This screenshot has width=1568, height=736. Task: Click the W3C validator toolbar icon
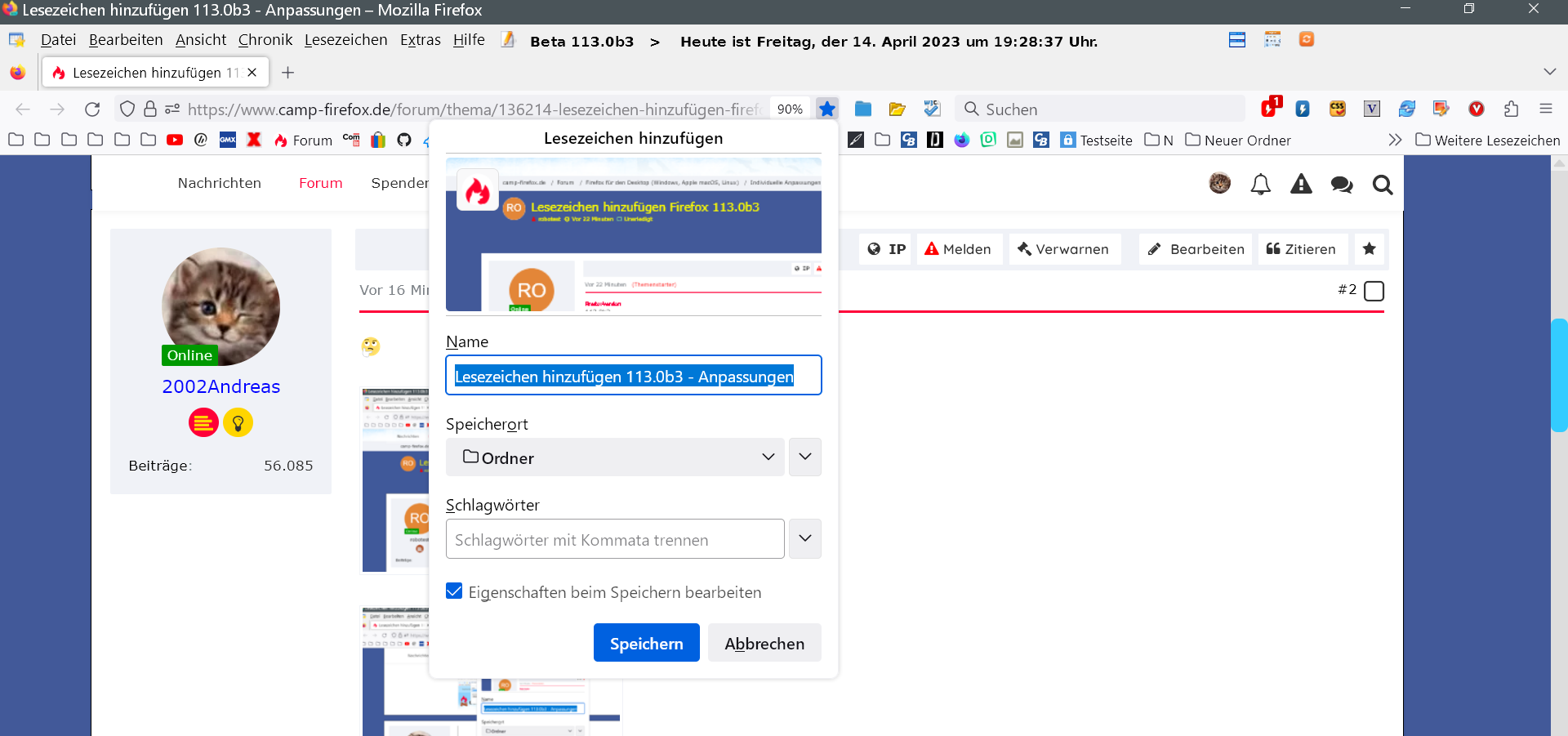pos(932,109)
